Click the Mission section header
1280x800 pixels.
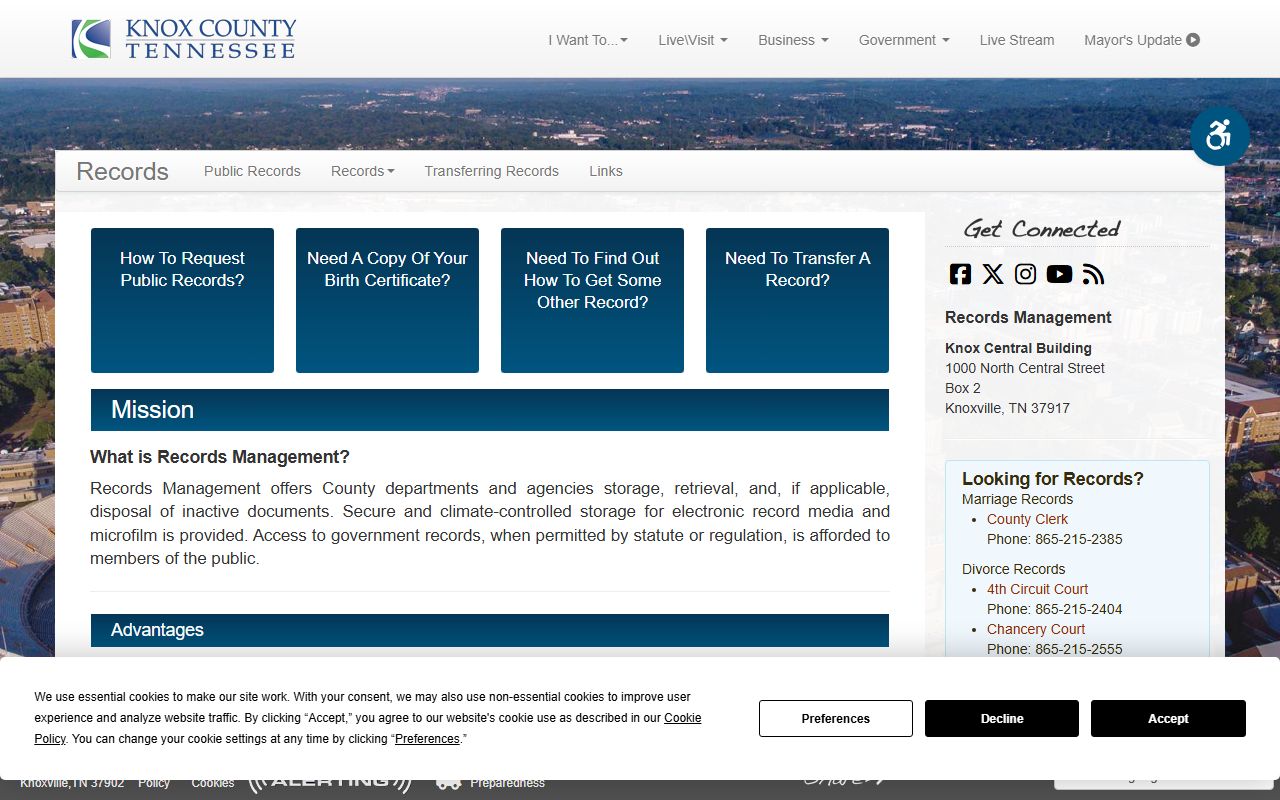tap(490, 410)
